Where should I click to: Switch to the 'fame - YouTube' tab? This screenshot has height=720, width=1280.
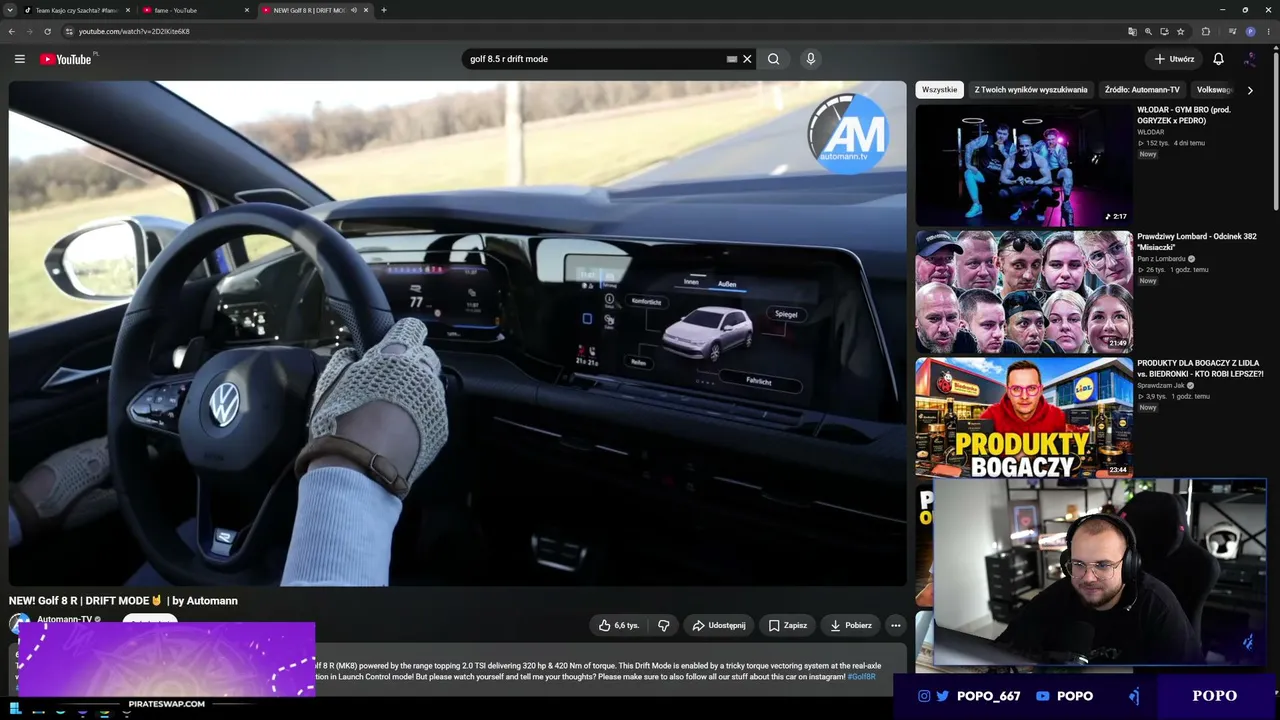point(195,10)
